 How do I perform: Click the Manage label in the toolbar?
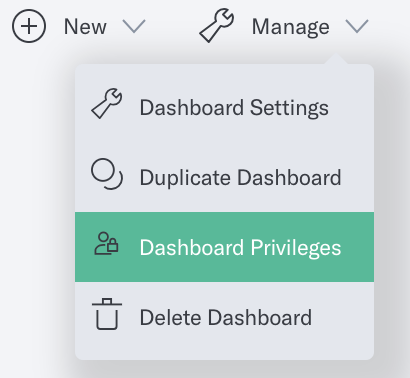pyautogui.click(x=291, y=27)
